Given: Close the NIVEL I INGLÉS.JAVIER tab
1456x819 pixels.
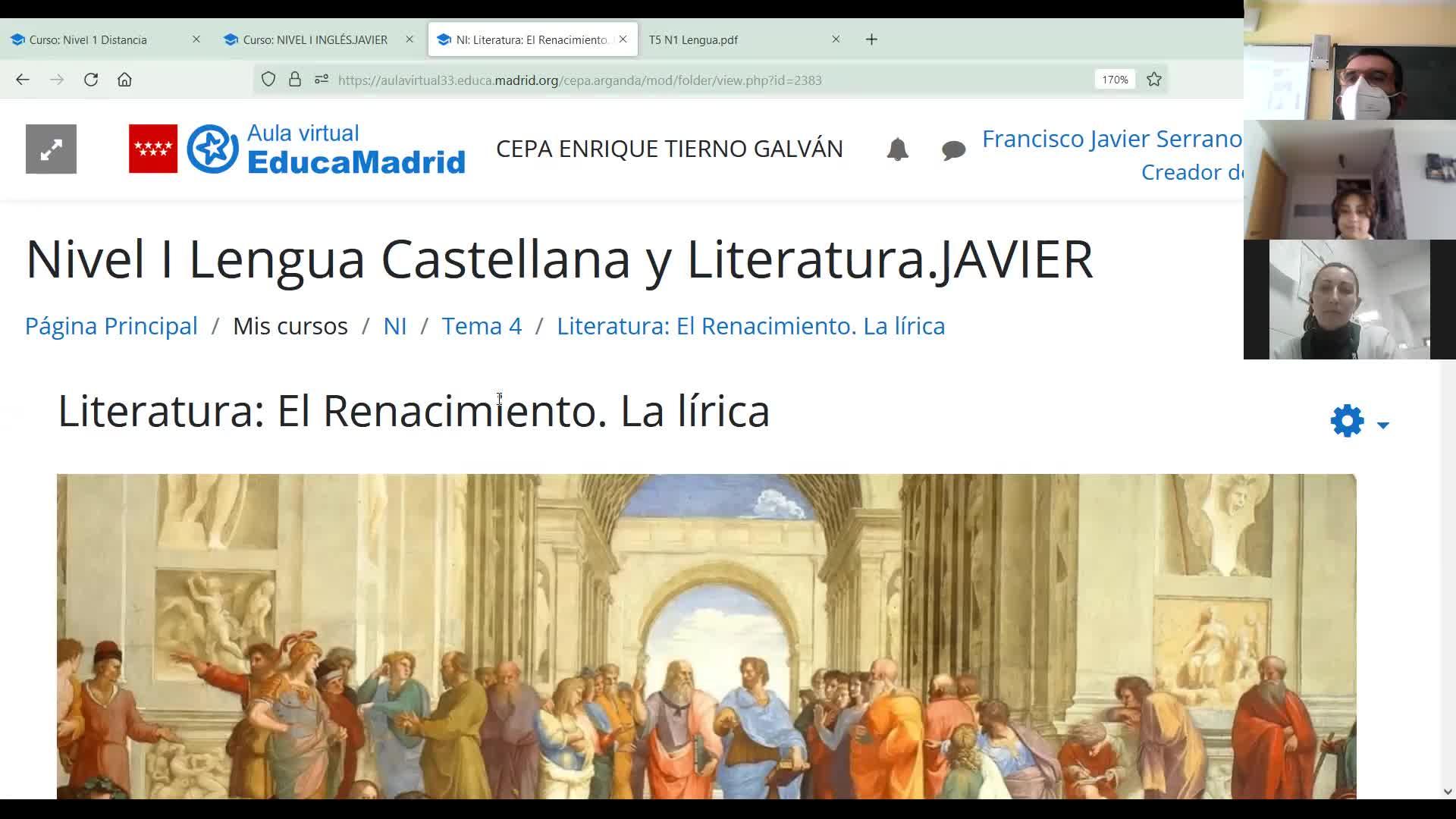Looking at the screenshot, I should coord(409,39).
